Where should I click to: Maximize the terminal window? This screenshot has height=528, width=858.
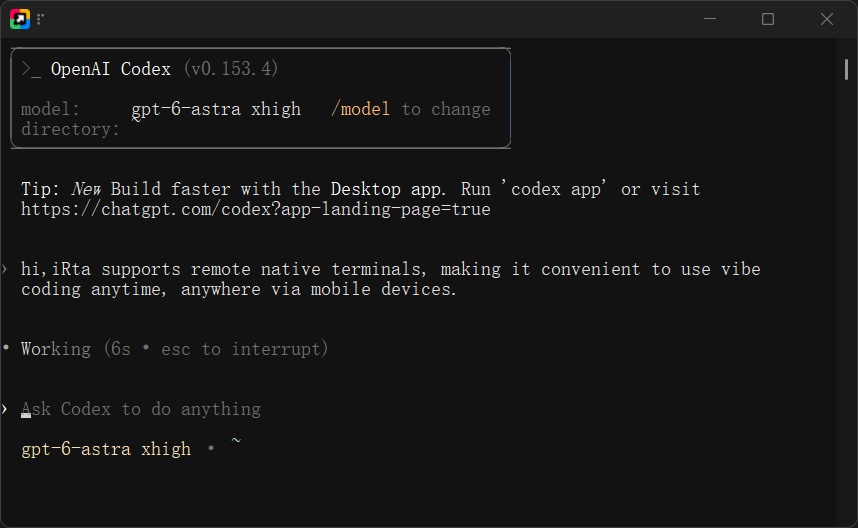tap(768, 19)
